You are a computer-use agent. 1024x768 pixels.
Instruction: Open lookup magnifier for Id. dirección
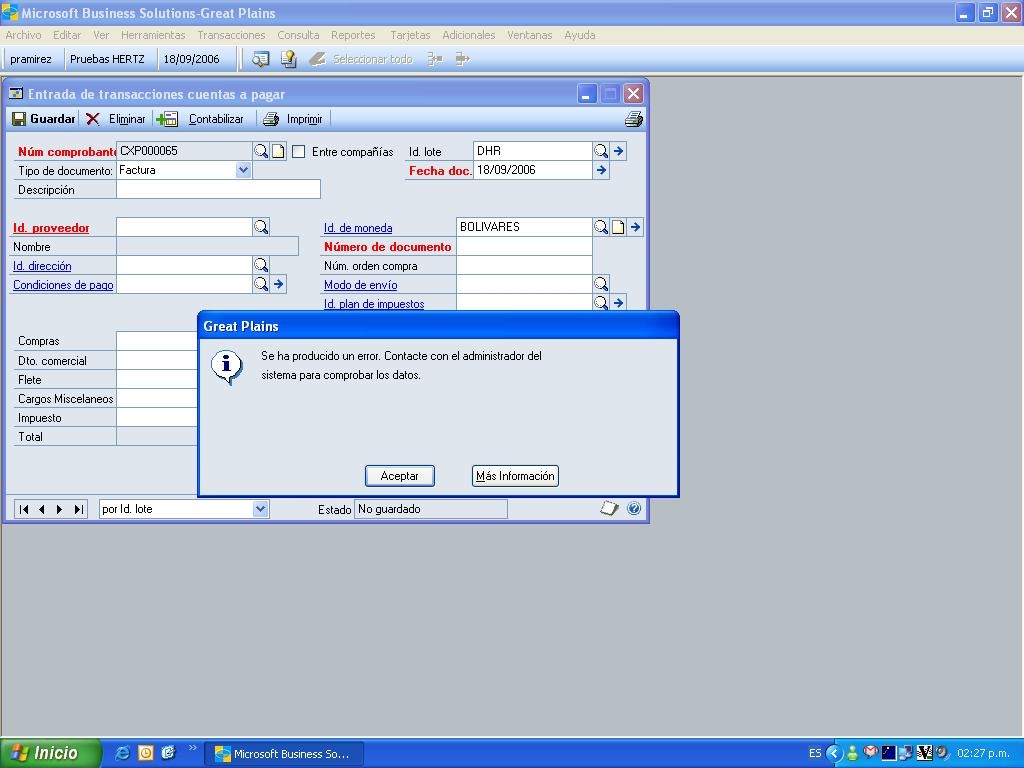tap(261, 265)
